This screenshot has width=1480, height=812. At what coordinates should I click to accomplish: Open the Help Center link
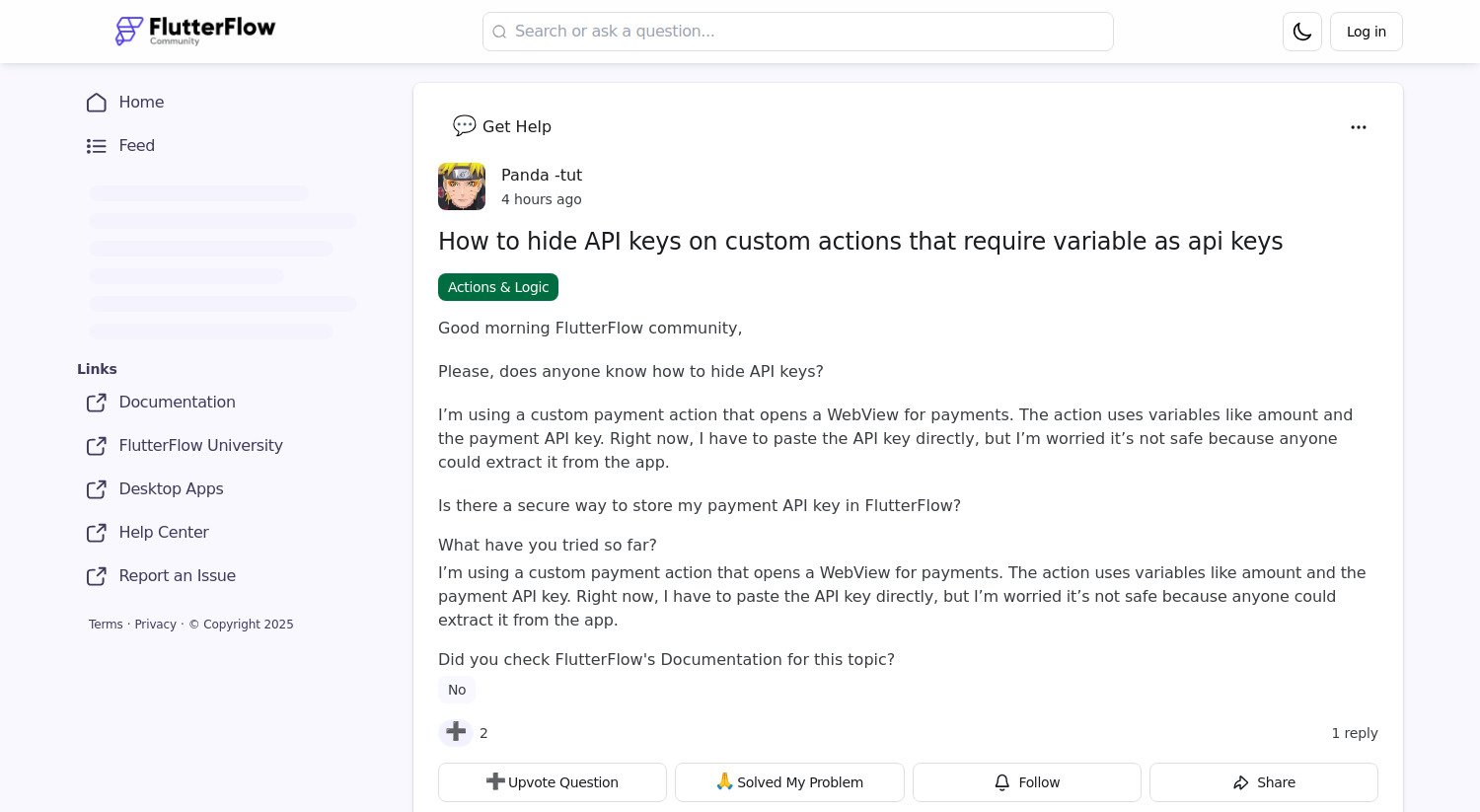point(164,532)
